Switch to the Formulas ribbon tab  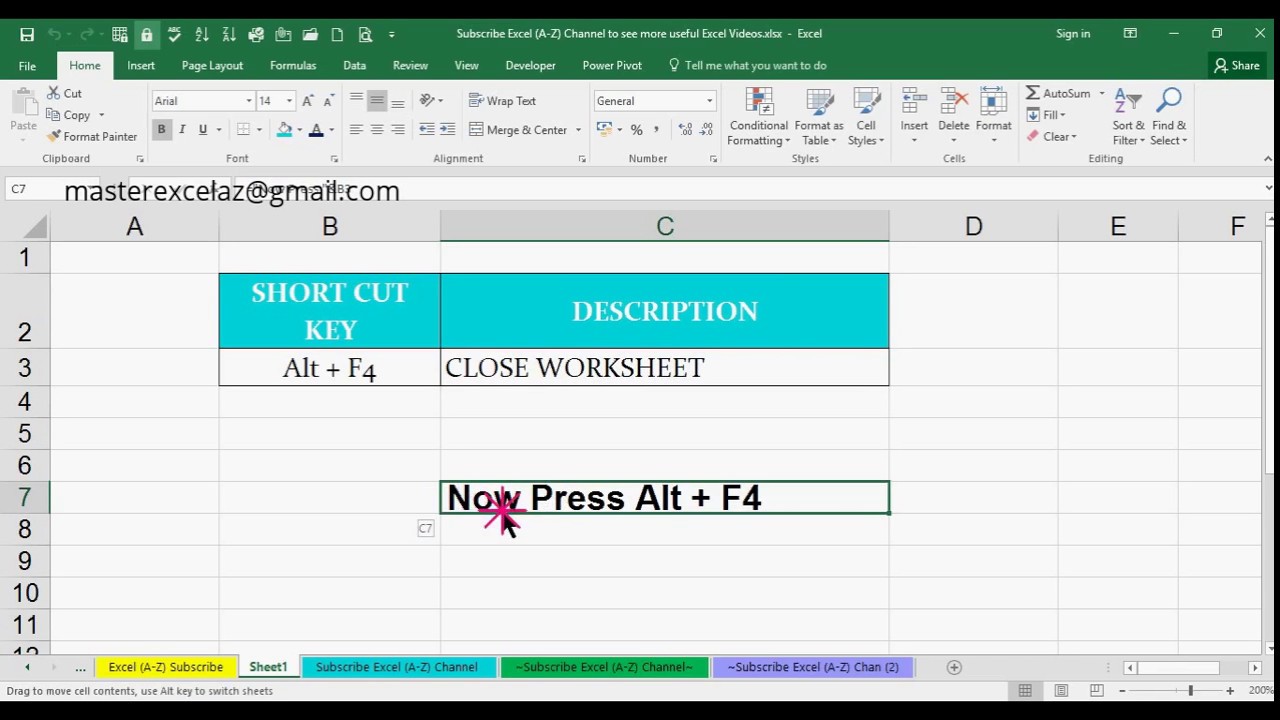293,65
